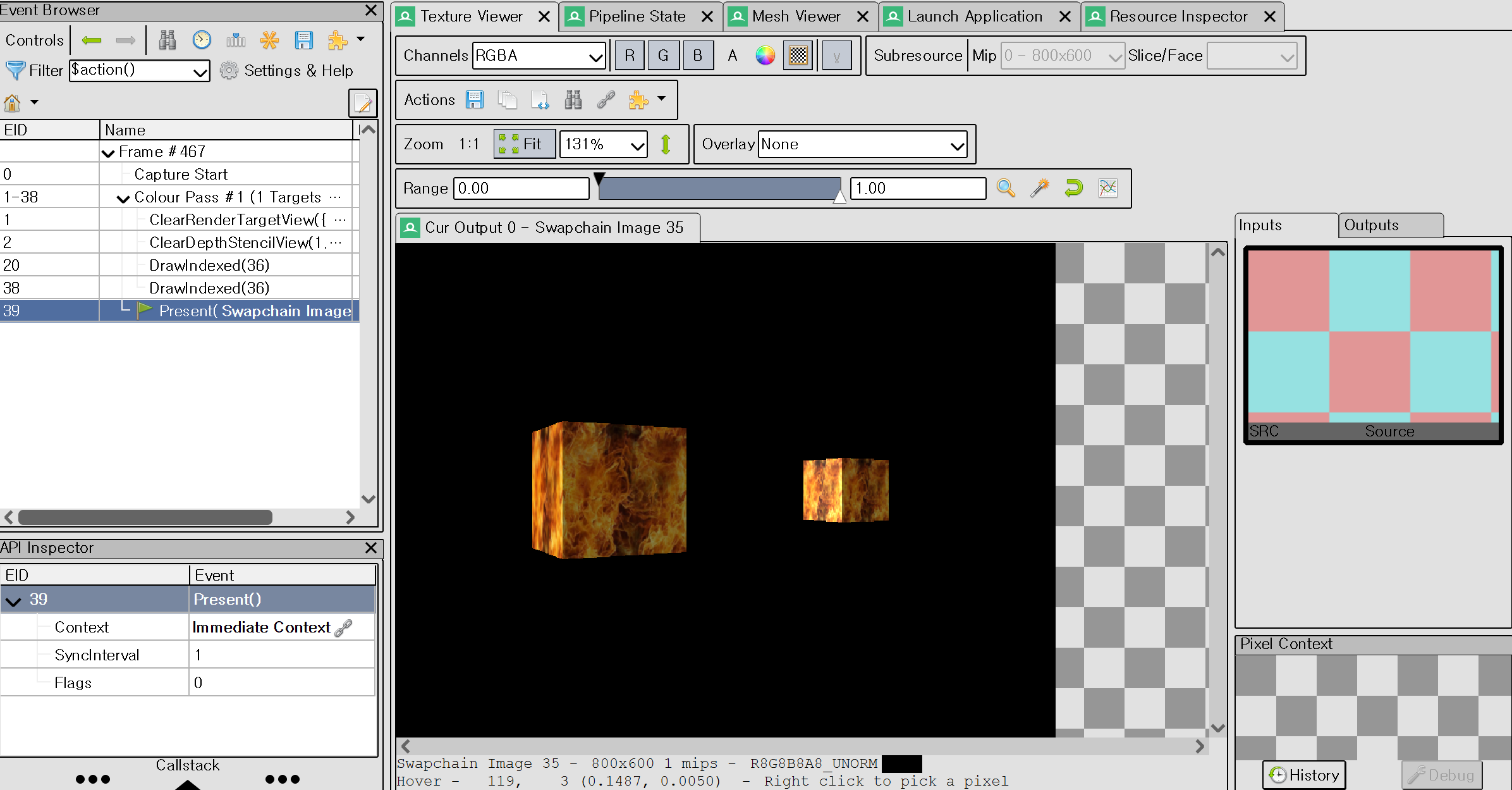Click the Fit zoom button
The width and height of the screenshot is (1512, 790).
(525, 144)
